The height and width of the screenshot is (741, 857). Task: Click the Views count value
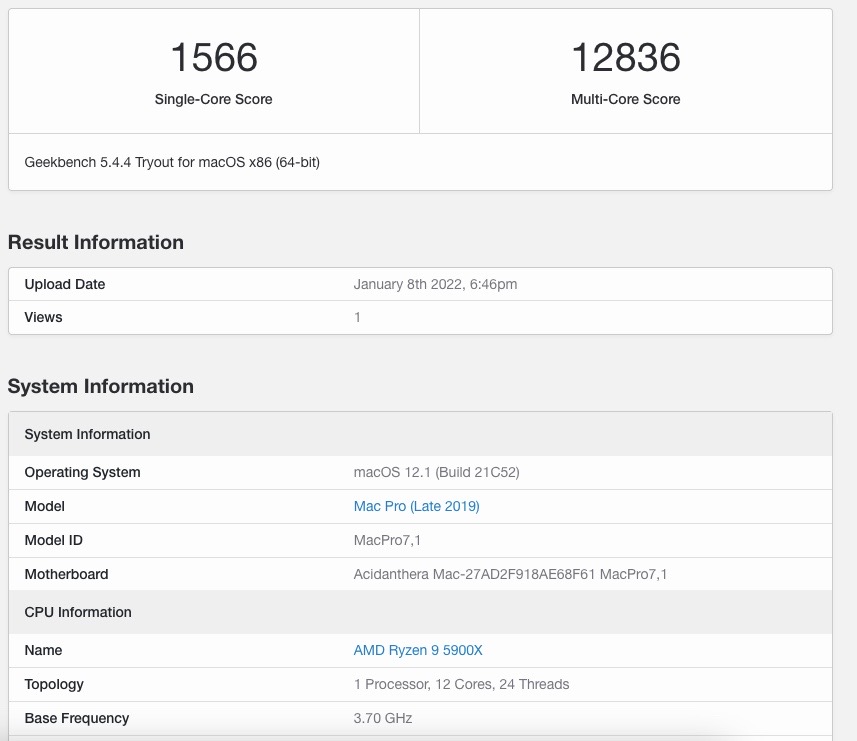[357, 317]
